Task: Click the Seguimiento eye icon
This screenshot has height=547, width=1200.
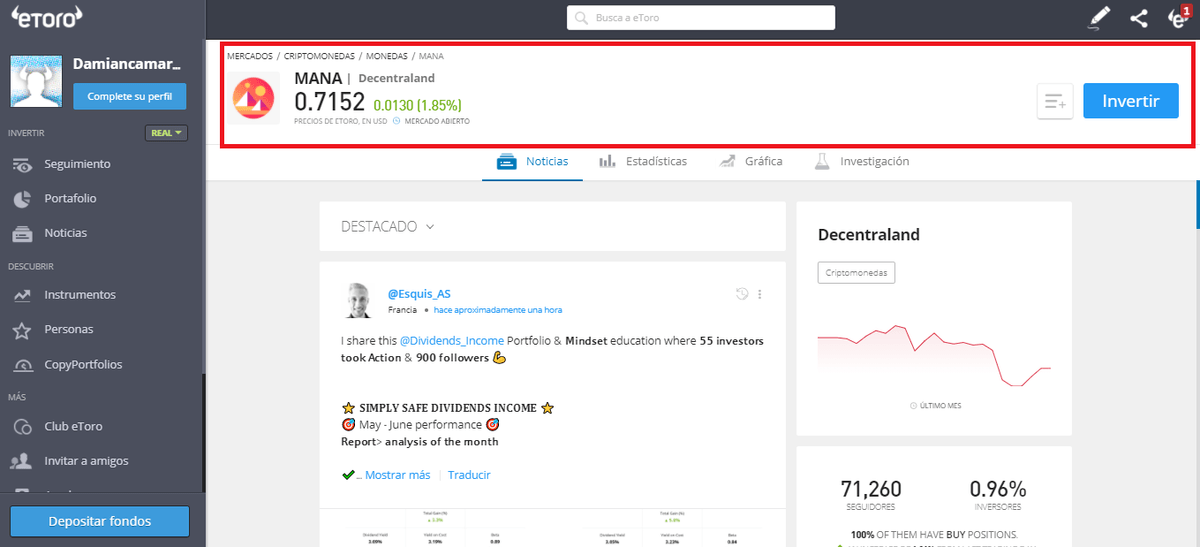Action: [x=22, y=164]
